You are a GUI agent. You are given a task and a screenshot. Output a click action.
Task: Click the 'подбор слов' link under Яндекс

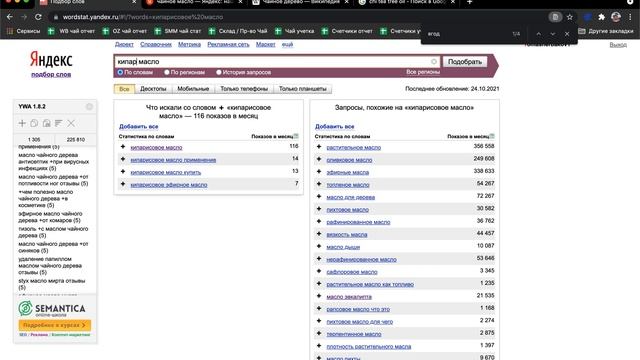point(51,74)
